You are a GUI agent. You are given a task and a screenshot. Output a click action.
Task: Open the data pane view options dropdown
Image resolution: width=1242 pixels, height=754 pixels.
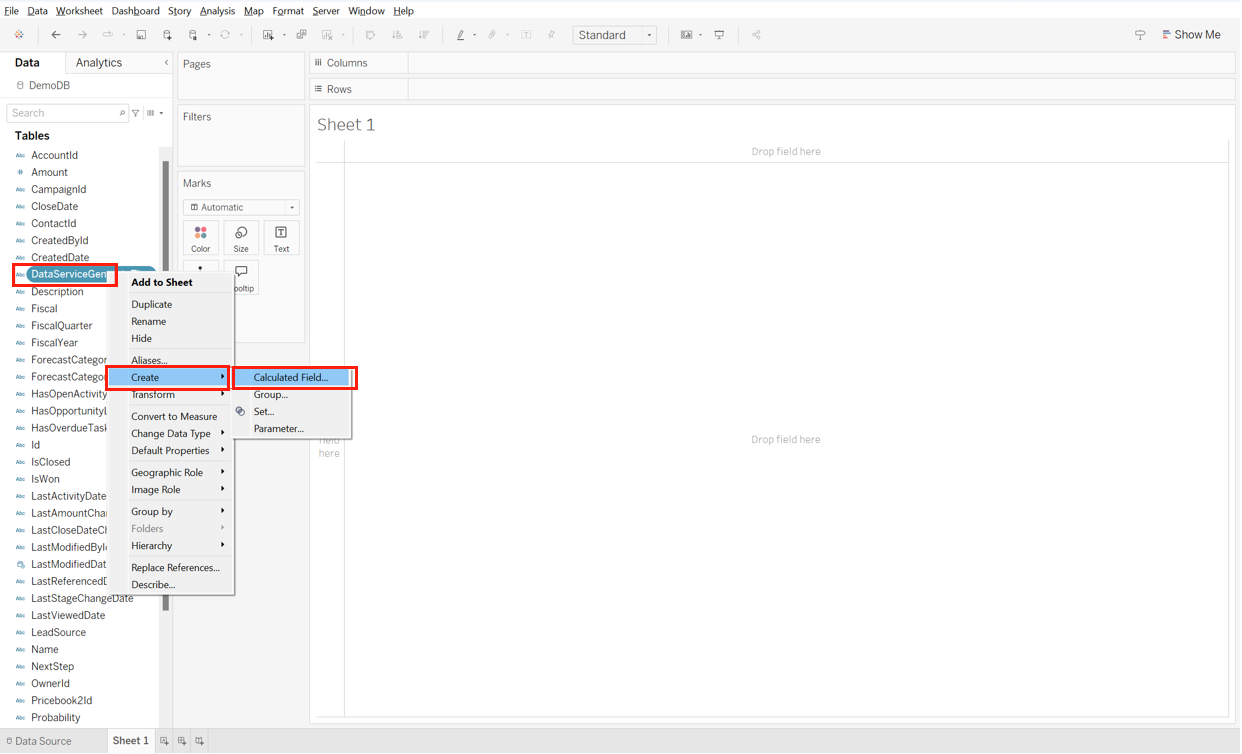pyautogui.click(x=155, y=112)
